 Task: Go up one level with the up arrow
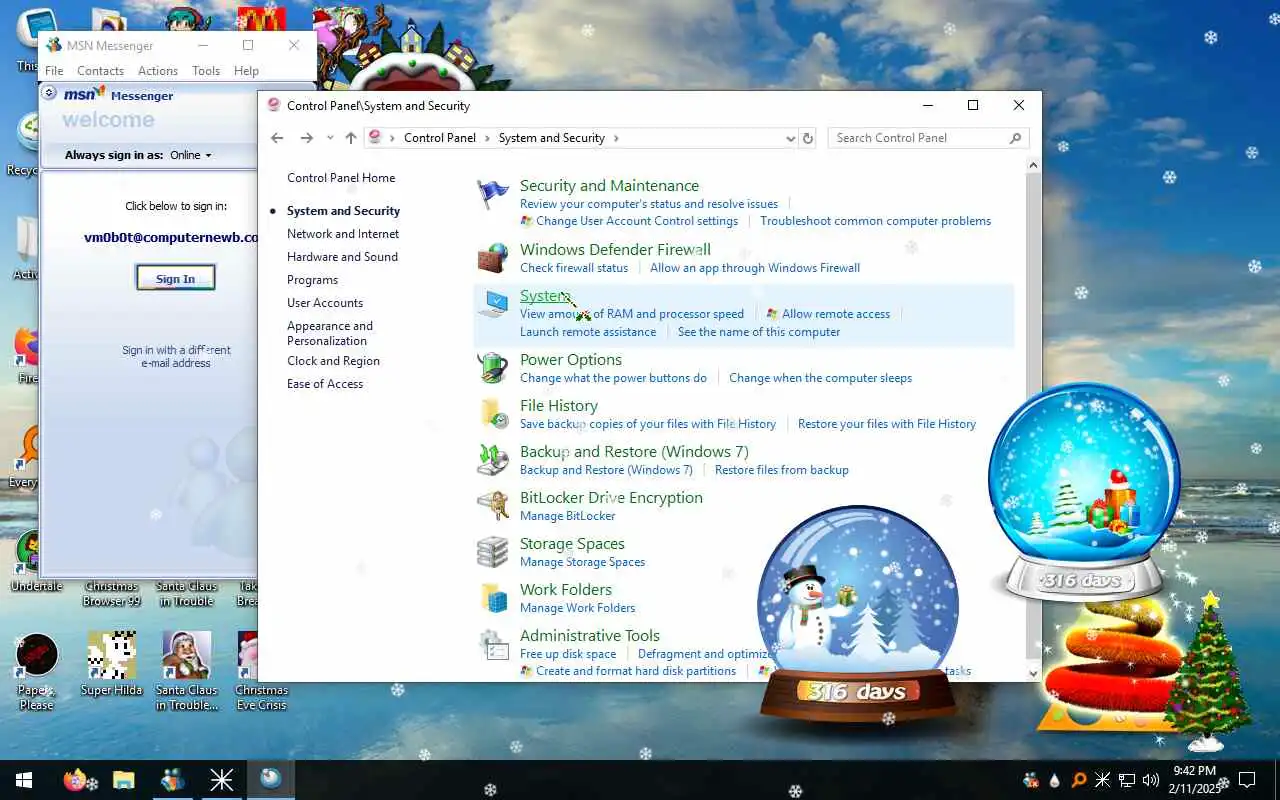tap(350, 138)
